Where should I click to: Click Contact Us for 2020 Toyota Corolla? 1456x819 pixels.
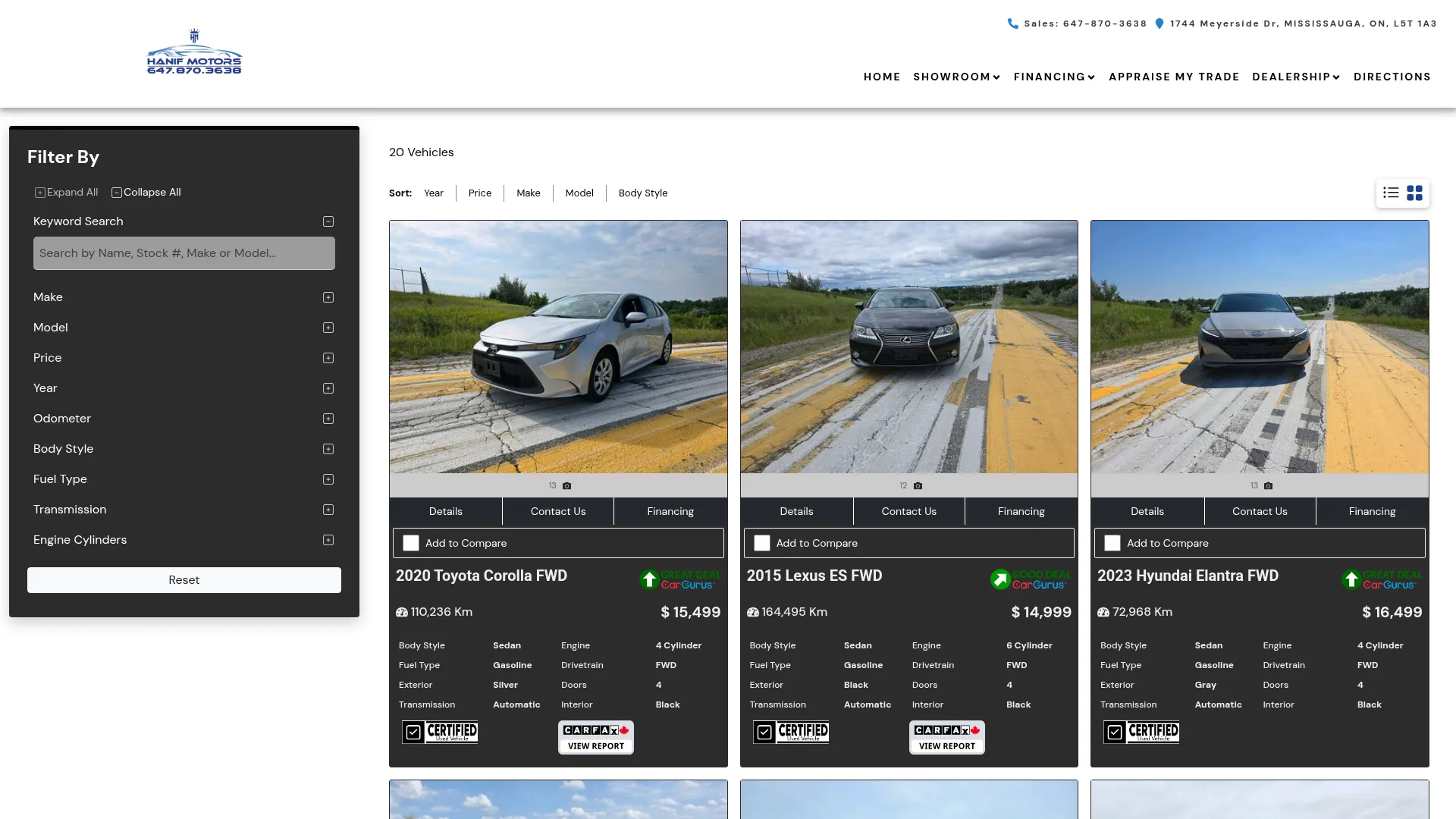(558, 511)
